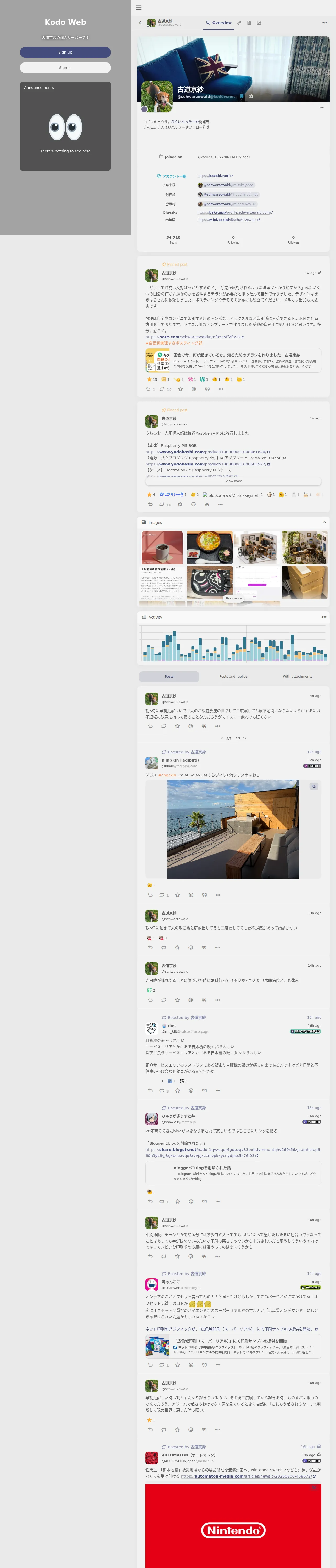Open the profile's more-options menu below the banner
Viewport: 336px width, 1568px height.
(322, 108)
